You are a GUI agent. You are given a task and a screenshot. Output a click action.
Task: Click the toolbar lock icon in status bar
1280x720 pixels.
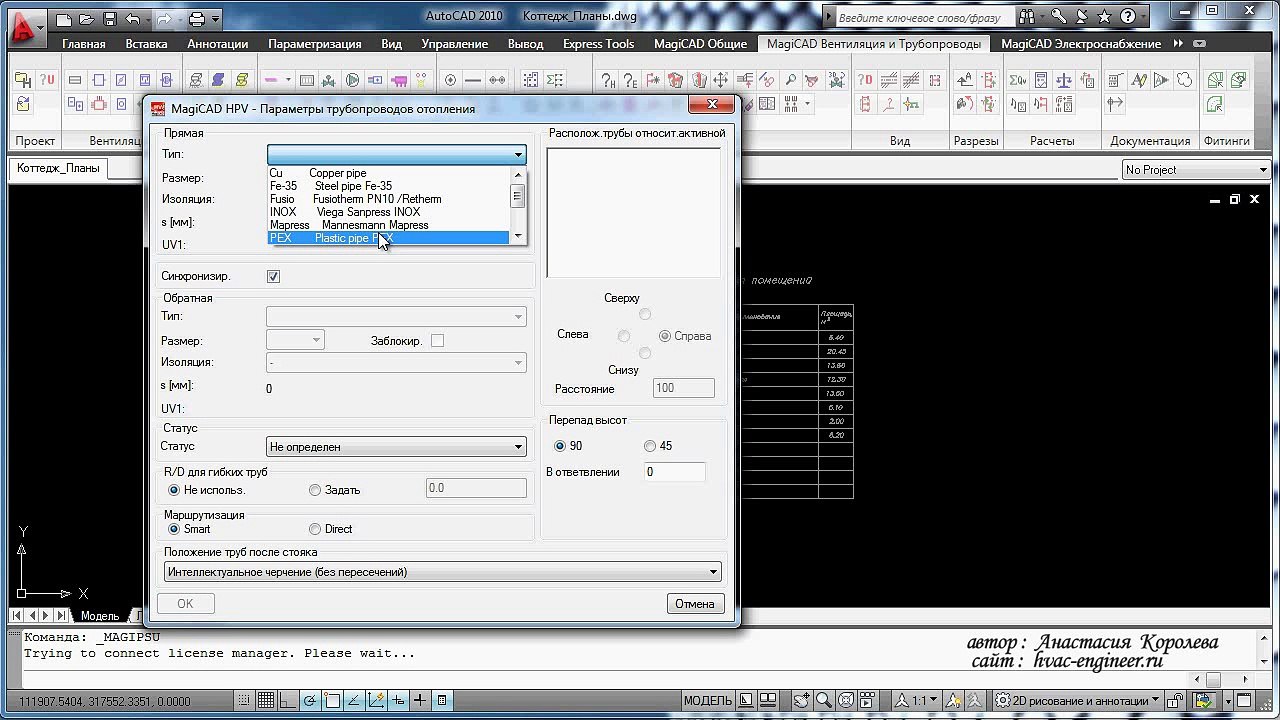click(x=1177, y=701)
